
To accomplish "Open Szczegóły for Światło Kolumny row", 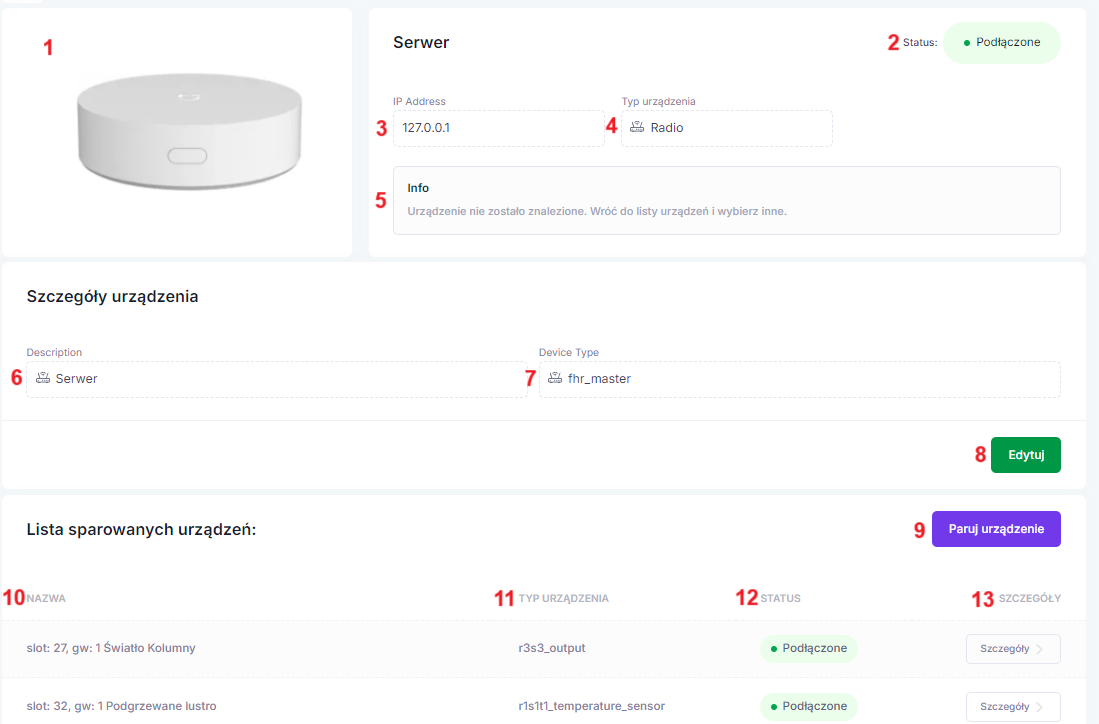I will click(x=1013, y=649).
